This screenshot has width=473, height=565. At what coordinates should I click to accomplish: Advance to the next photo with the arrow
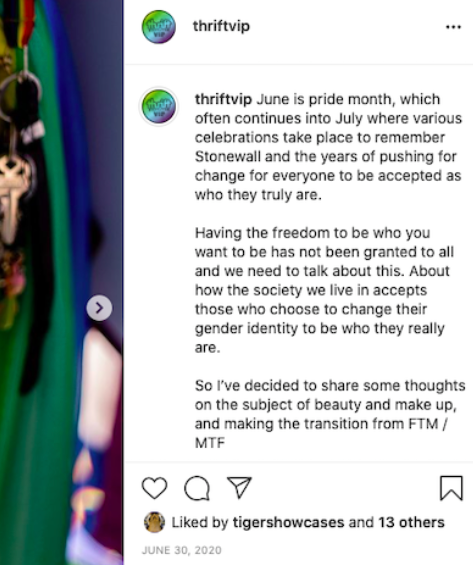pyautogui.click(x=99, y=308)
